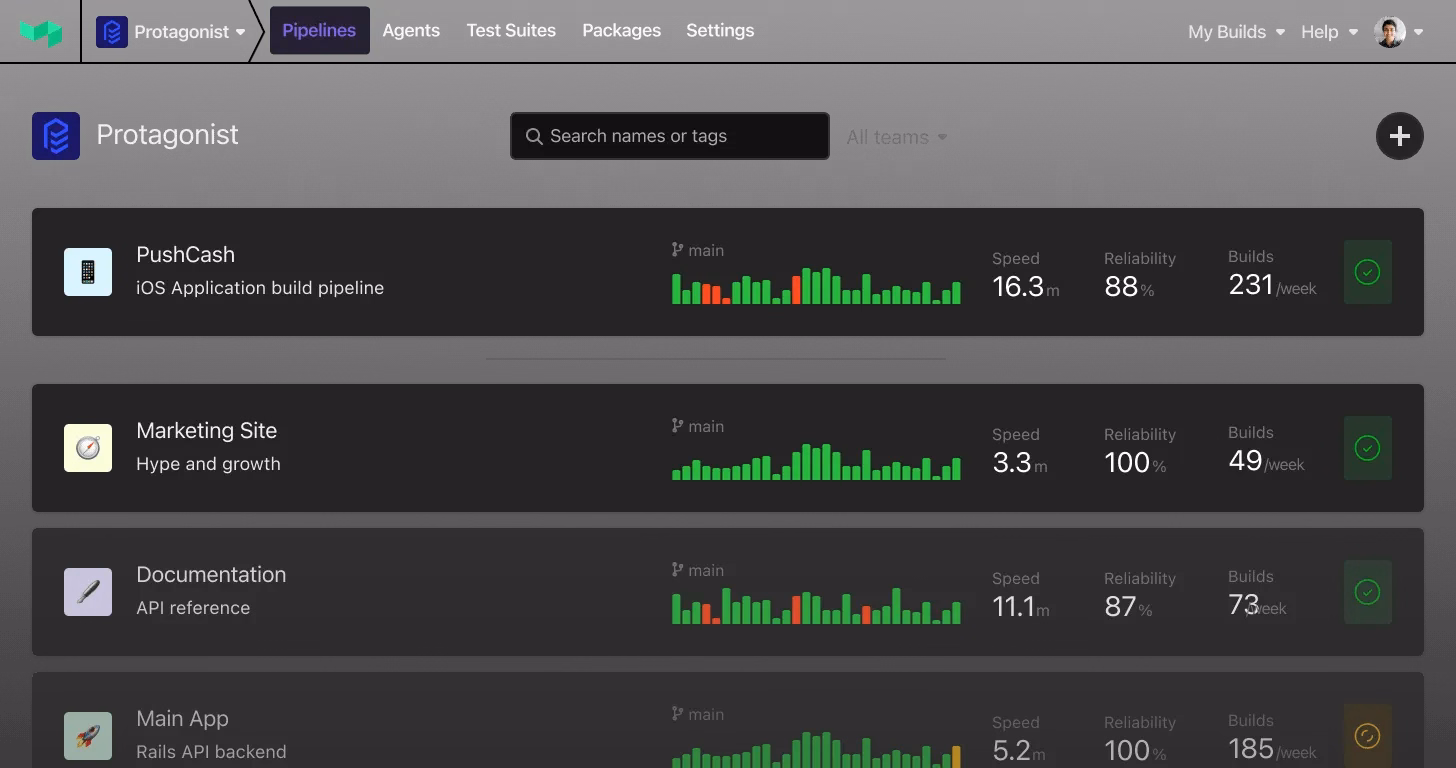Go to the Test Suites tab
This screenshot has width=1456, height=768.
coord(511,30)
